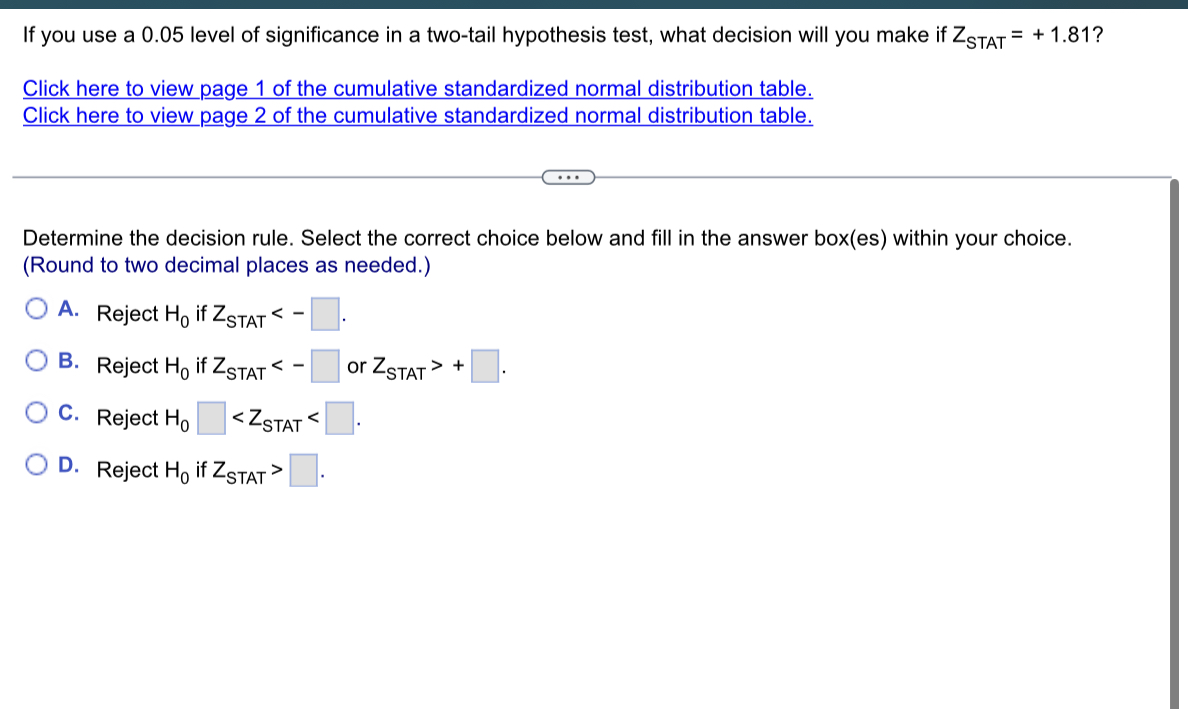Click the first answer box in choice C
Viewport: 1188px width, 709px height.
point(212,418)
